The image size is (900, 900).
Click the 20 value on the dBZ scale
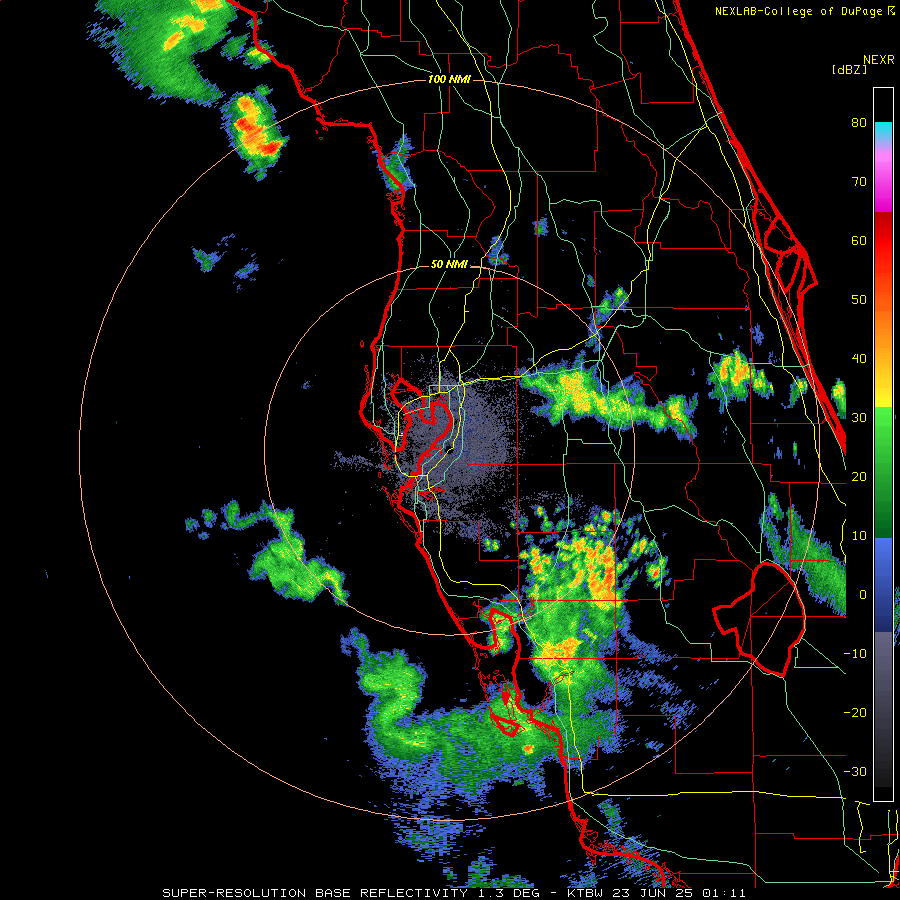coord(859,476)
